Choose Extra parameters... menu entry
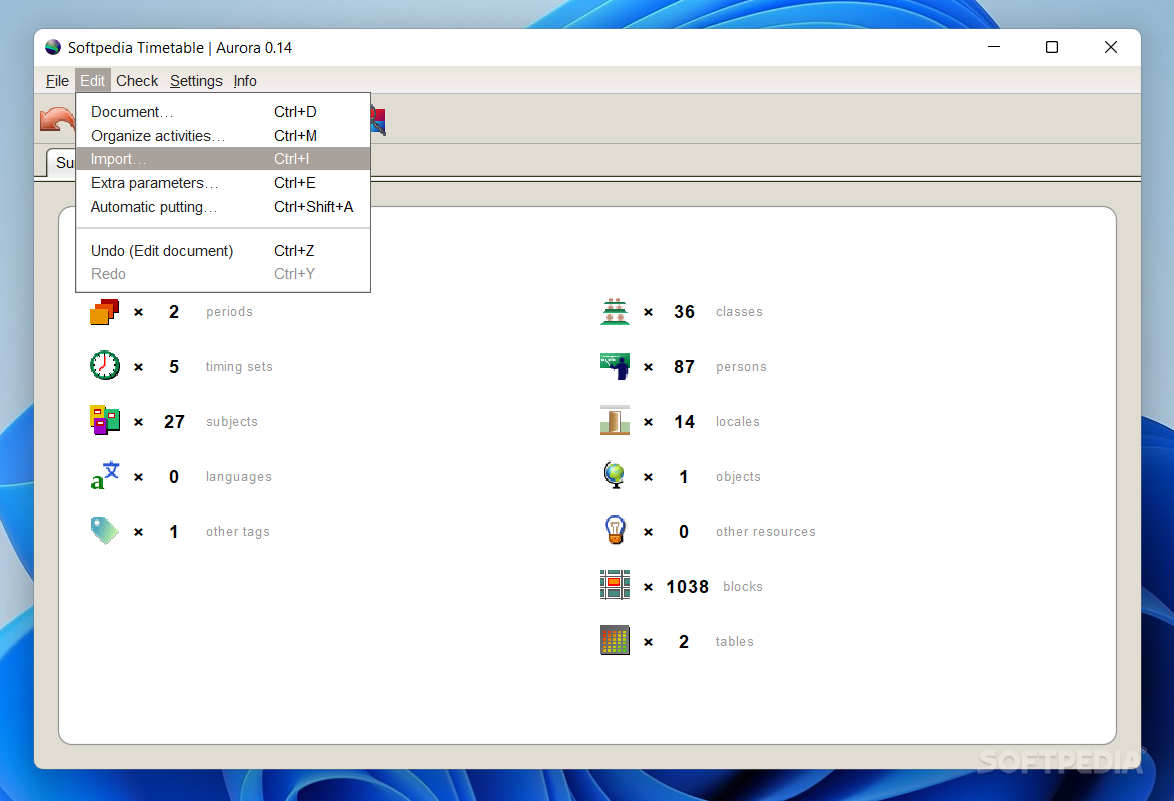This screenshot has width=1174, height=801. point(223,183)
